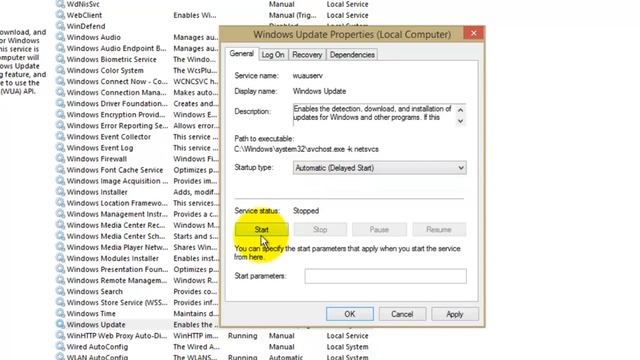Click the wuauserv service name text
This screenshot has width=640, height=360.
pos(307,76)
